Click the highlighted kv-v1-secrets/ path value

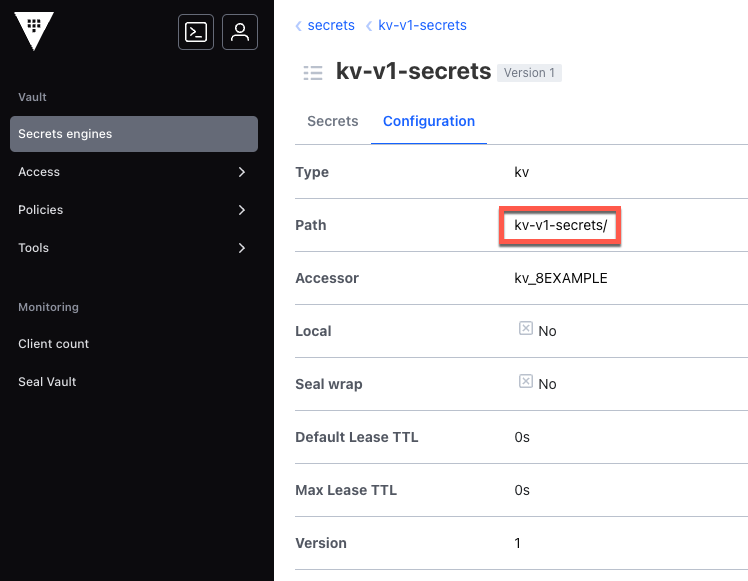[x=560, y=225]
